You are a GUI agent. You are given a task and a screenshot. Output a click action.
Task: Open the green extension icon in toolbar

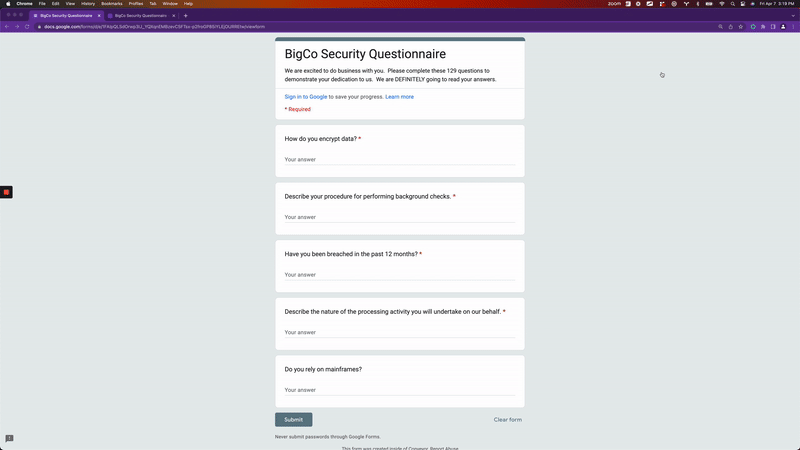tap(753, 27)
